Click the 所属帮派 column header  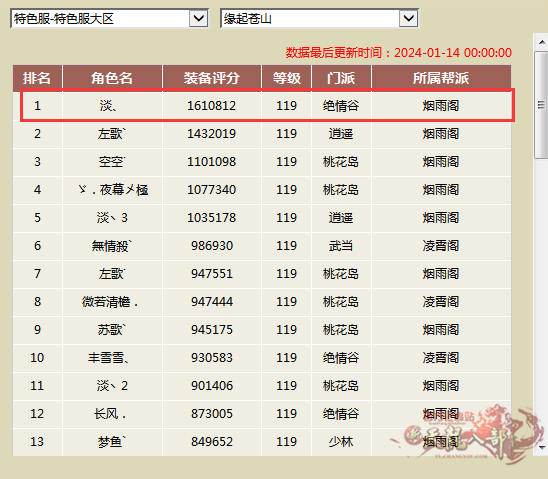coord(441,78)
